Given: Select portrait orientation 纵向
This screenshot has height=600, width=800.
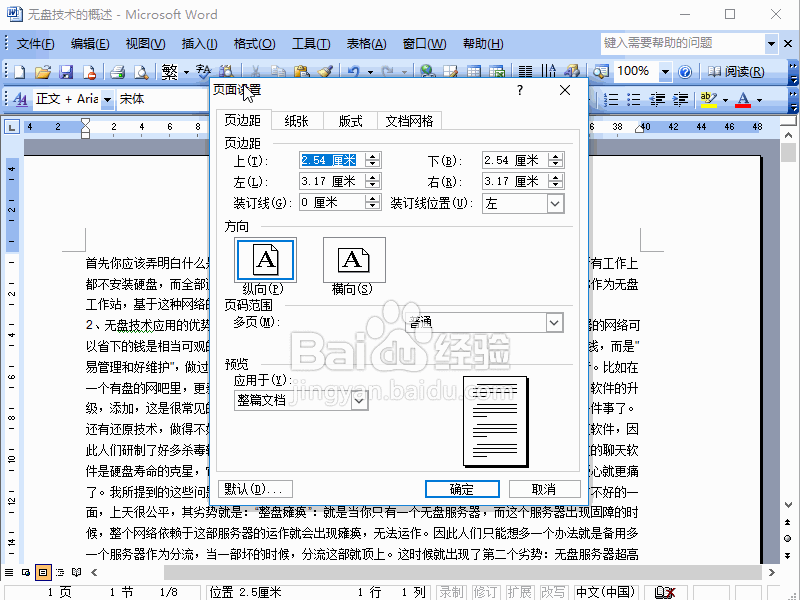Looking at the screenshot, I should 265,260.
